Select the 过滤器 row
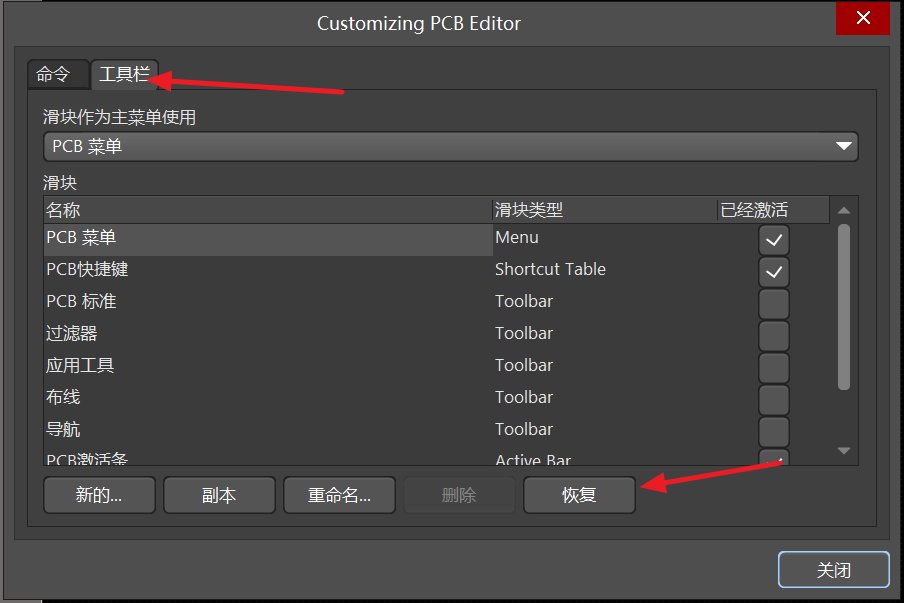904x603 pixels. pos(436,336)
